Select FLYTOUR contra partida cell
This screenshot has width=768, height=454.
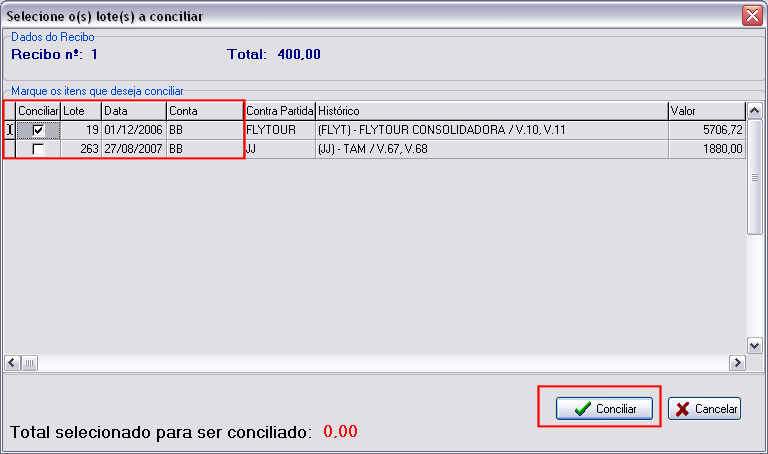280,130
